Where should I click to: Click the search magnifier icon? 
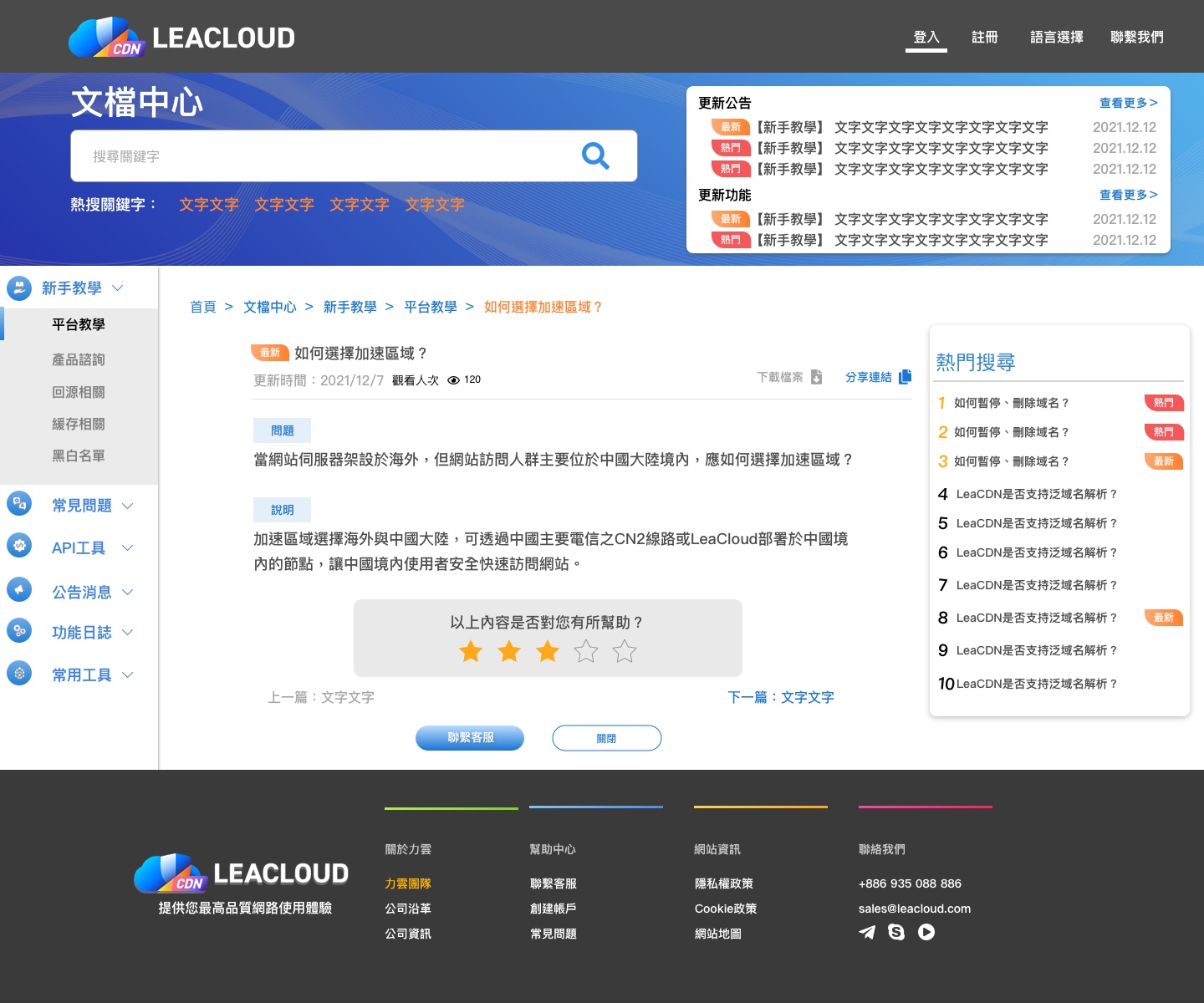(595, 155)
